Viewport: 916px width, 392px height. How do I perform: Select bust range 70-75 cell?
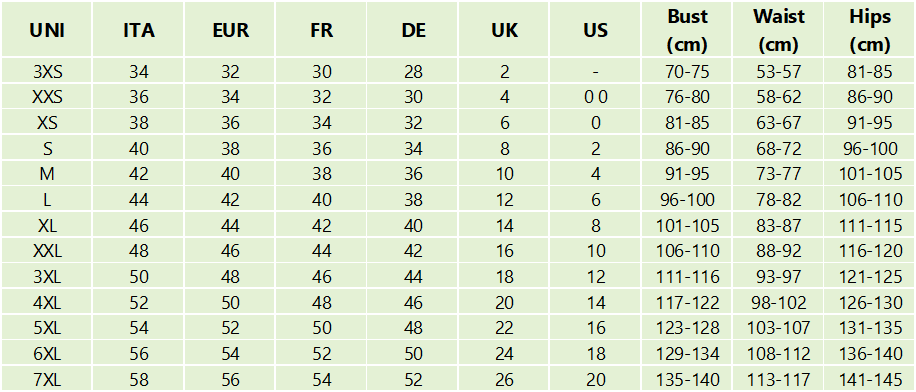coord(687,71)
